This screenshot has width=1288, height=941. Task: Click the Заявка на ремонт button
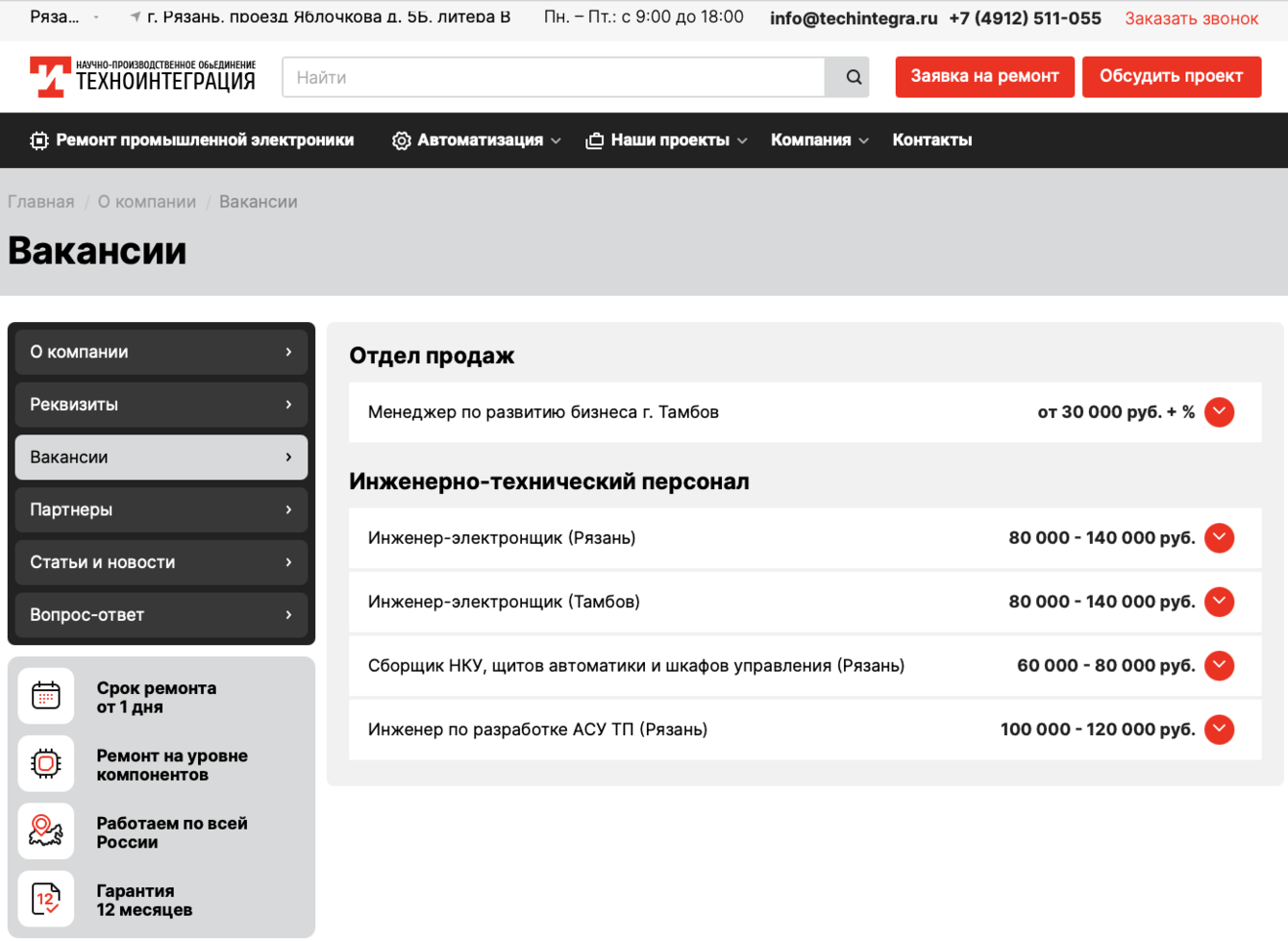[984, 77]
